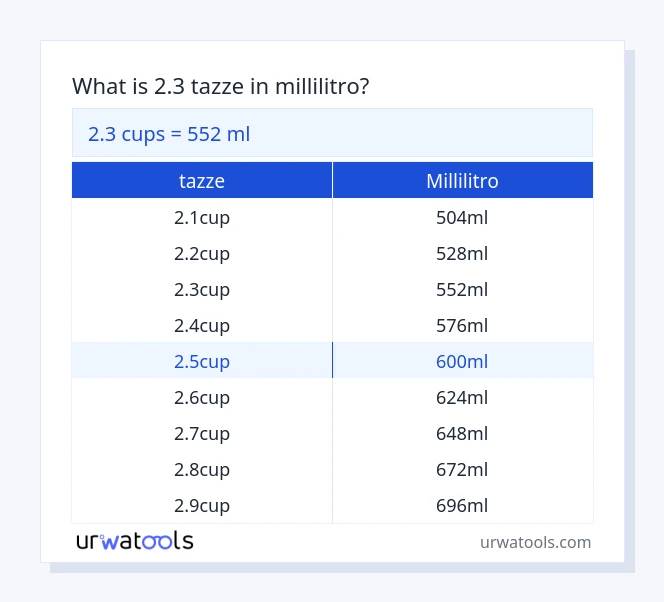Select the highlighted 2.5cup cell

(x=202, y=361)
